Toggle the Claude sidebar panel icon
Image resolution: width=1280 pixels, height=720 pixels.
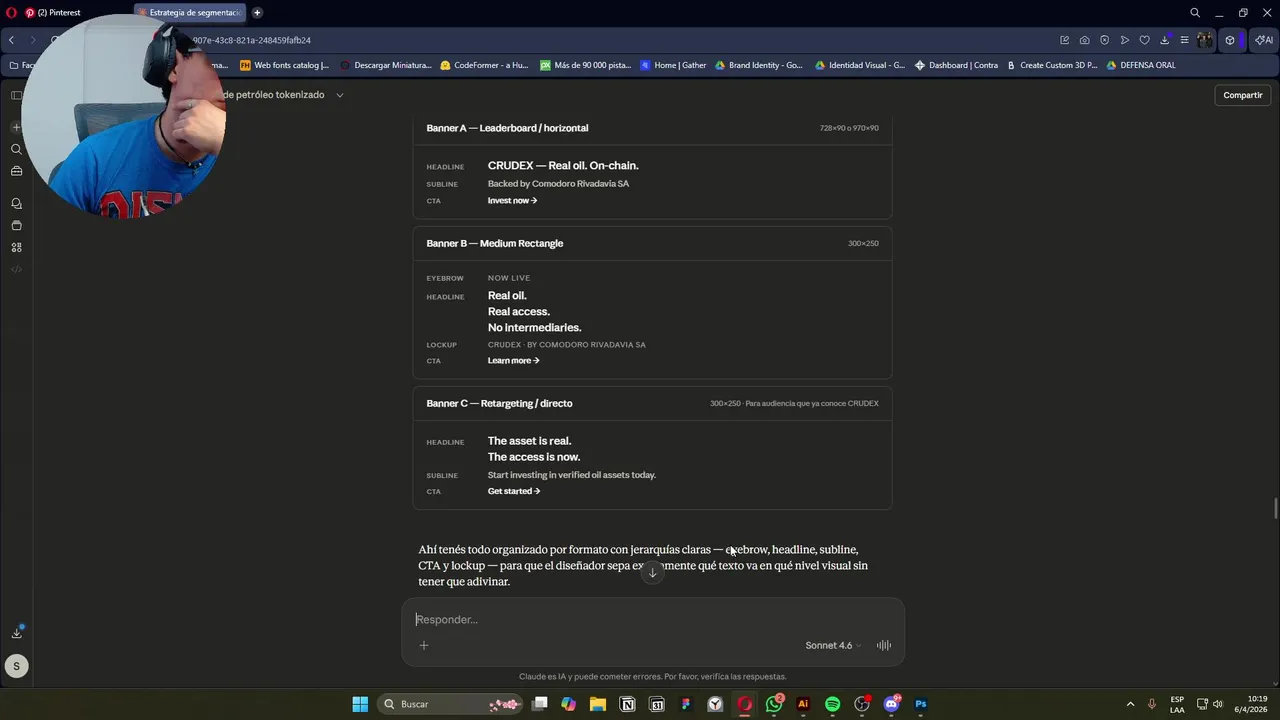16,95
